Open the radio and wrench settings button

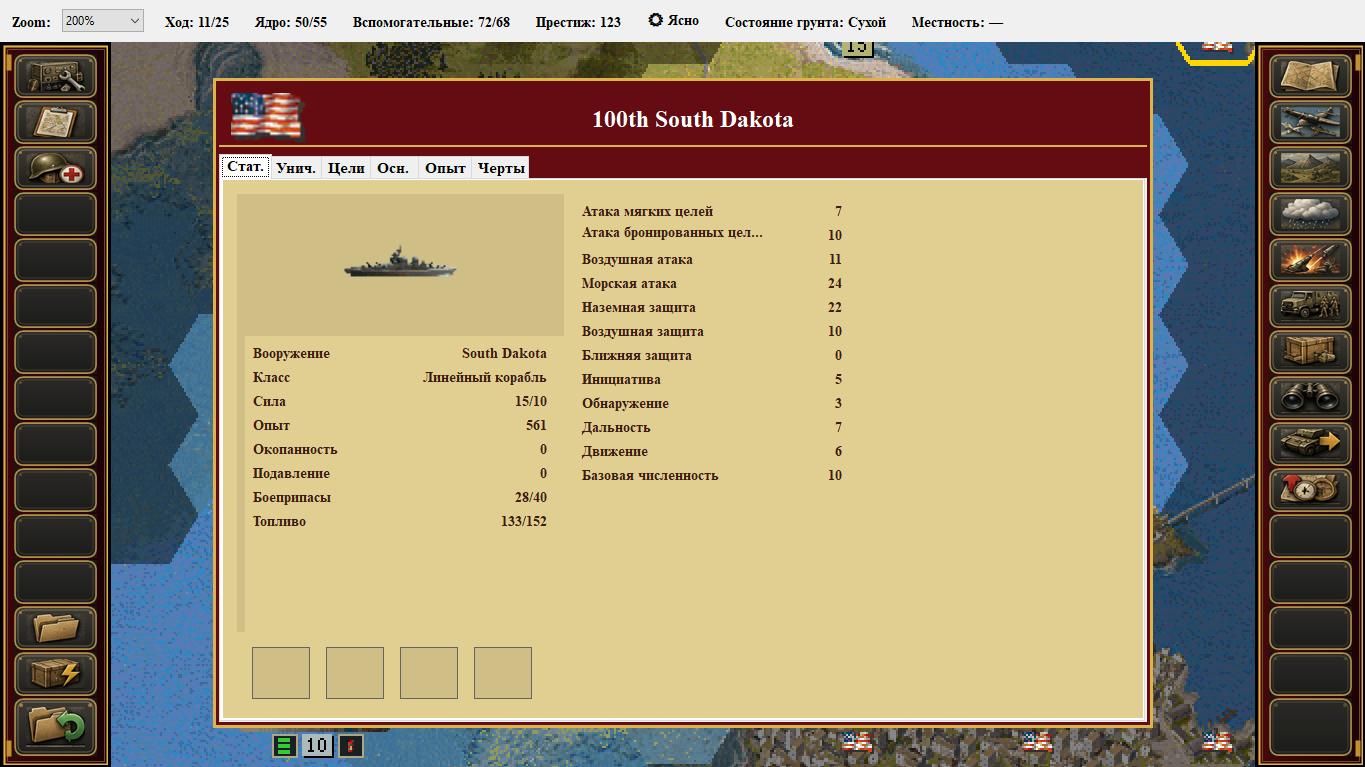click(56, 76)
